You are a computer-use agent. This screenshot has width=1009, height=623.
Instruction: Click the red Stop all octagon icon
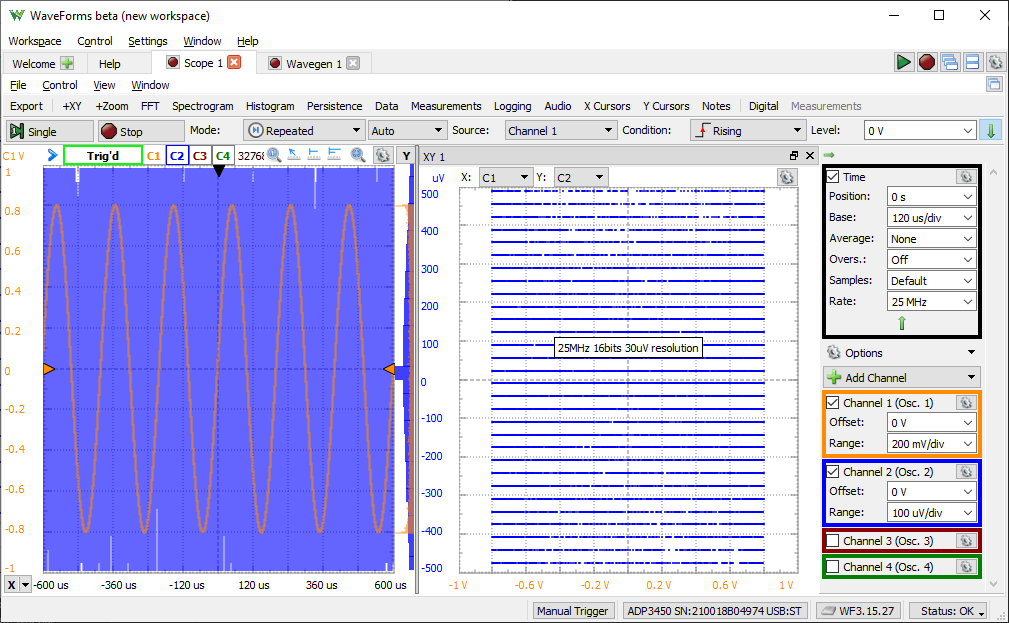927,62
